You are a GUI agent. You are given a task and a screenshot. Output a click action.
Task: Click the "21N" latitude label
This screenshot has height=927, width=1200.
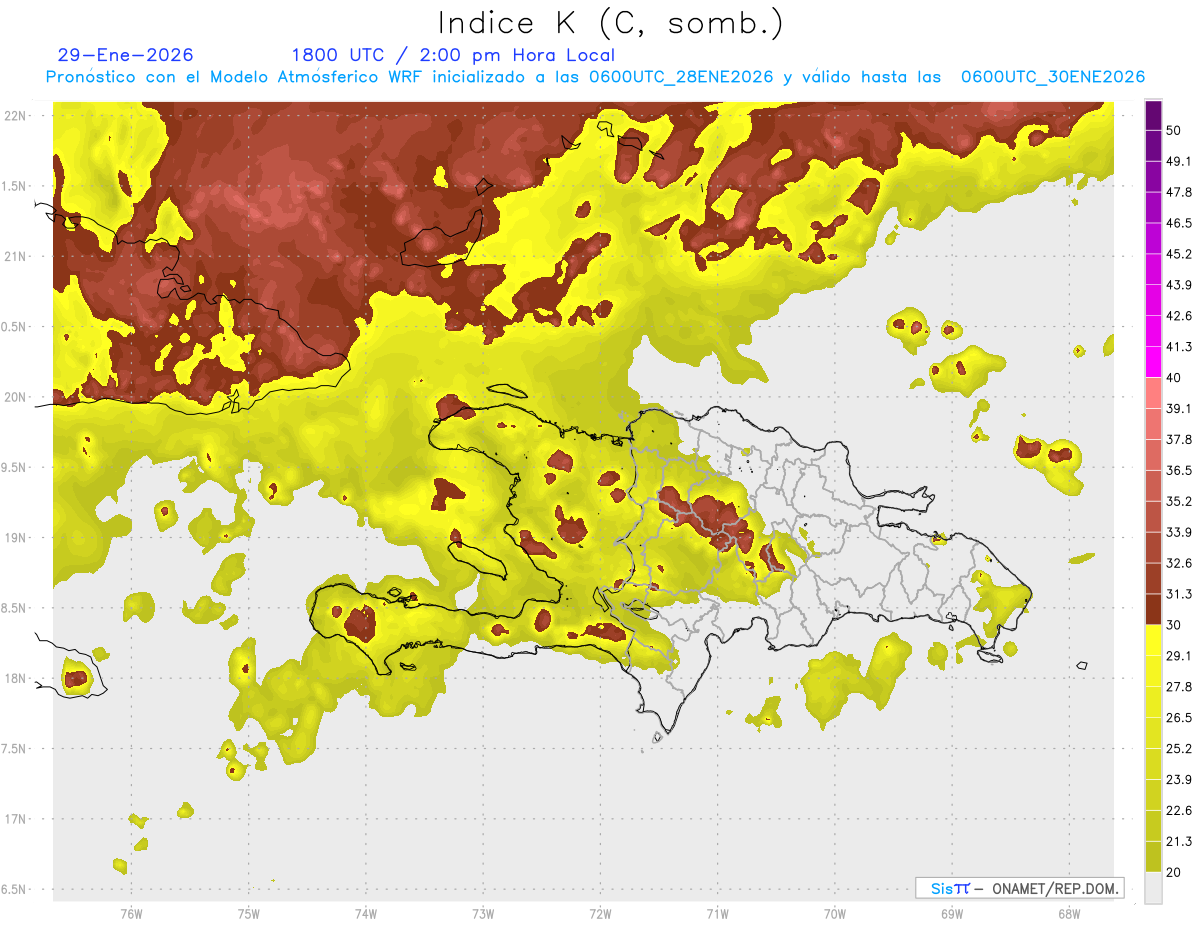tap(15, 256)
